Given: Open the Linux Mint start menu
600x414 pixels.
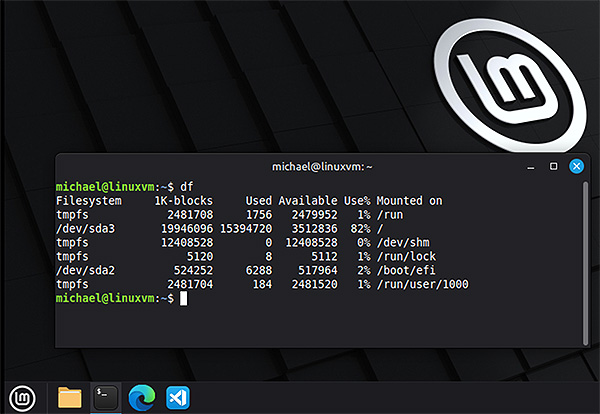Looking at the screenshot, I should click(22, 398).
